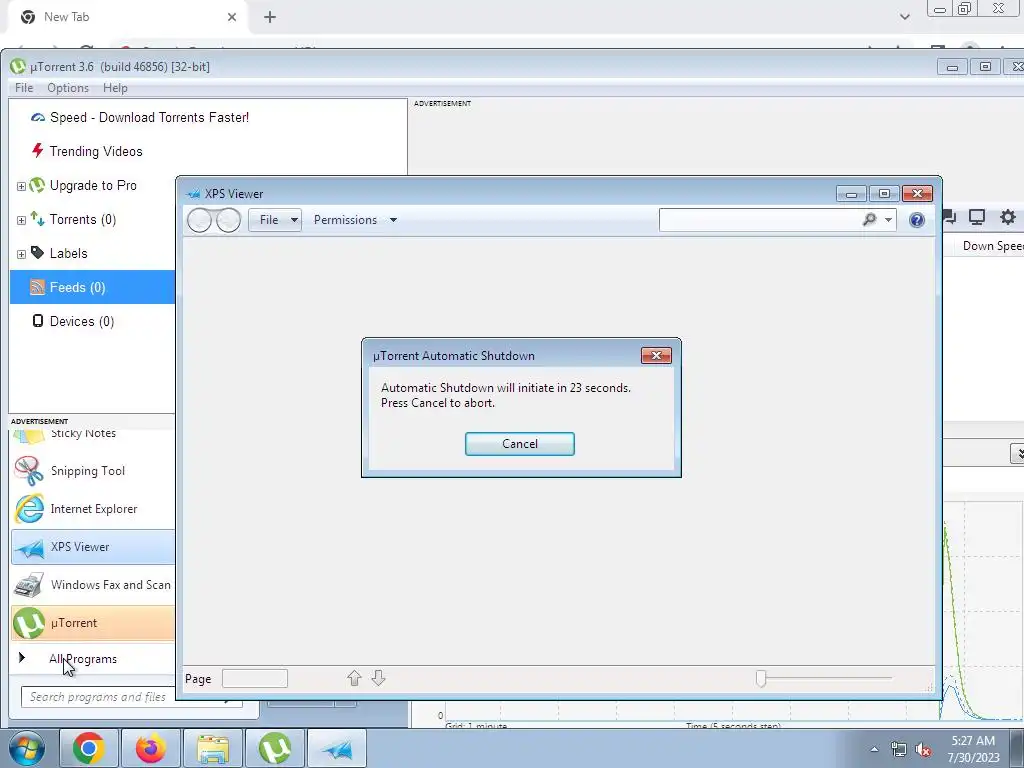Expand All Programs in Start menu
Screen dimensions: 1024x768
pos(83,659)
